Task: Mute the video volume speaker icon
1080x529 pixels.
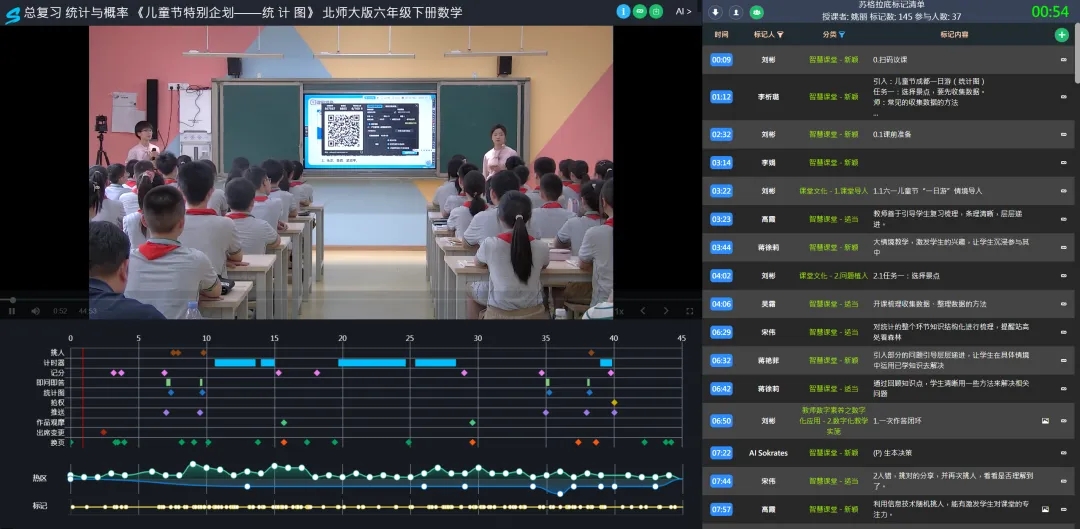Action: 35,311
